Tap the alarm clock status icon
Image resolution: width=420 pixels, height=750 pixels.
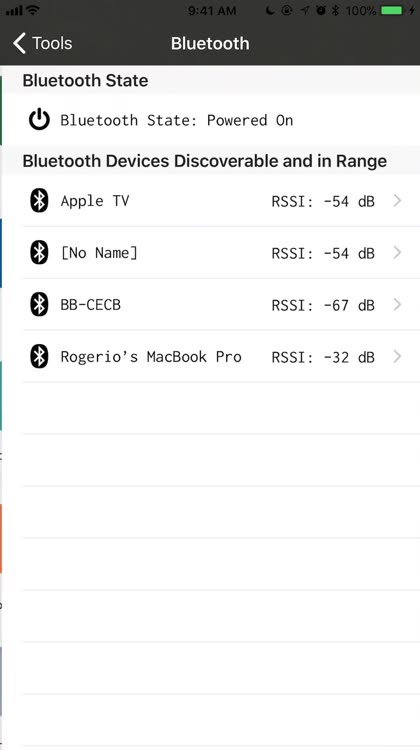[x=321, y=10]
